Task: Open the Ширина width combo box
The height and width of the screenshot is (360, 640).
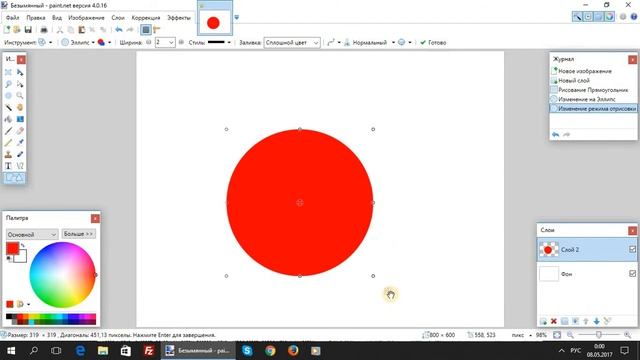Action: click(x=165, y=42)
